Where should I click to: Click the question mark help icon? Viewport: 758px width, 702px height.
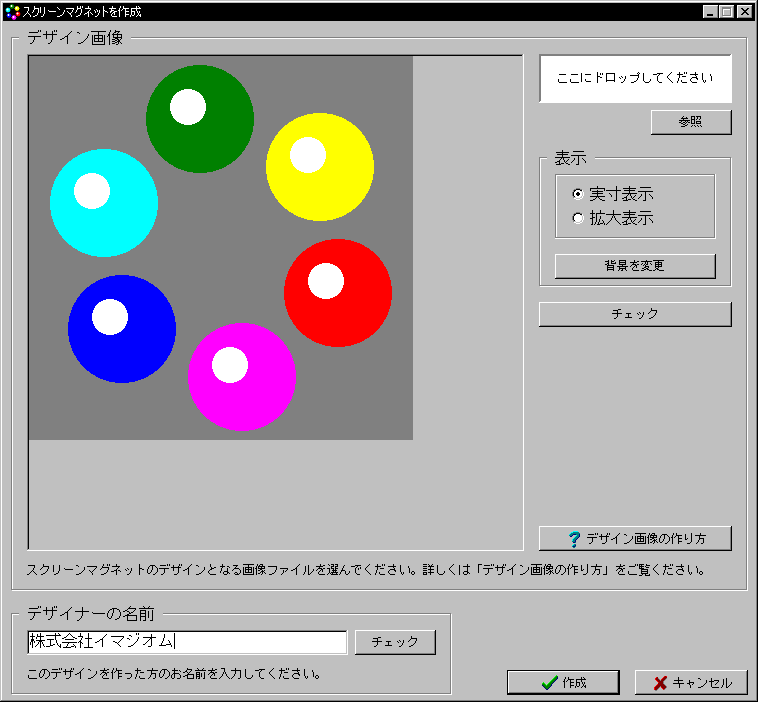pyautogui.click(x=573, y=539)
